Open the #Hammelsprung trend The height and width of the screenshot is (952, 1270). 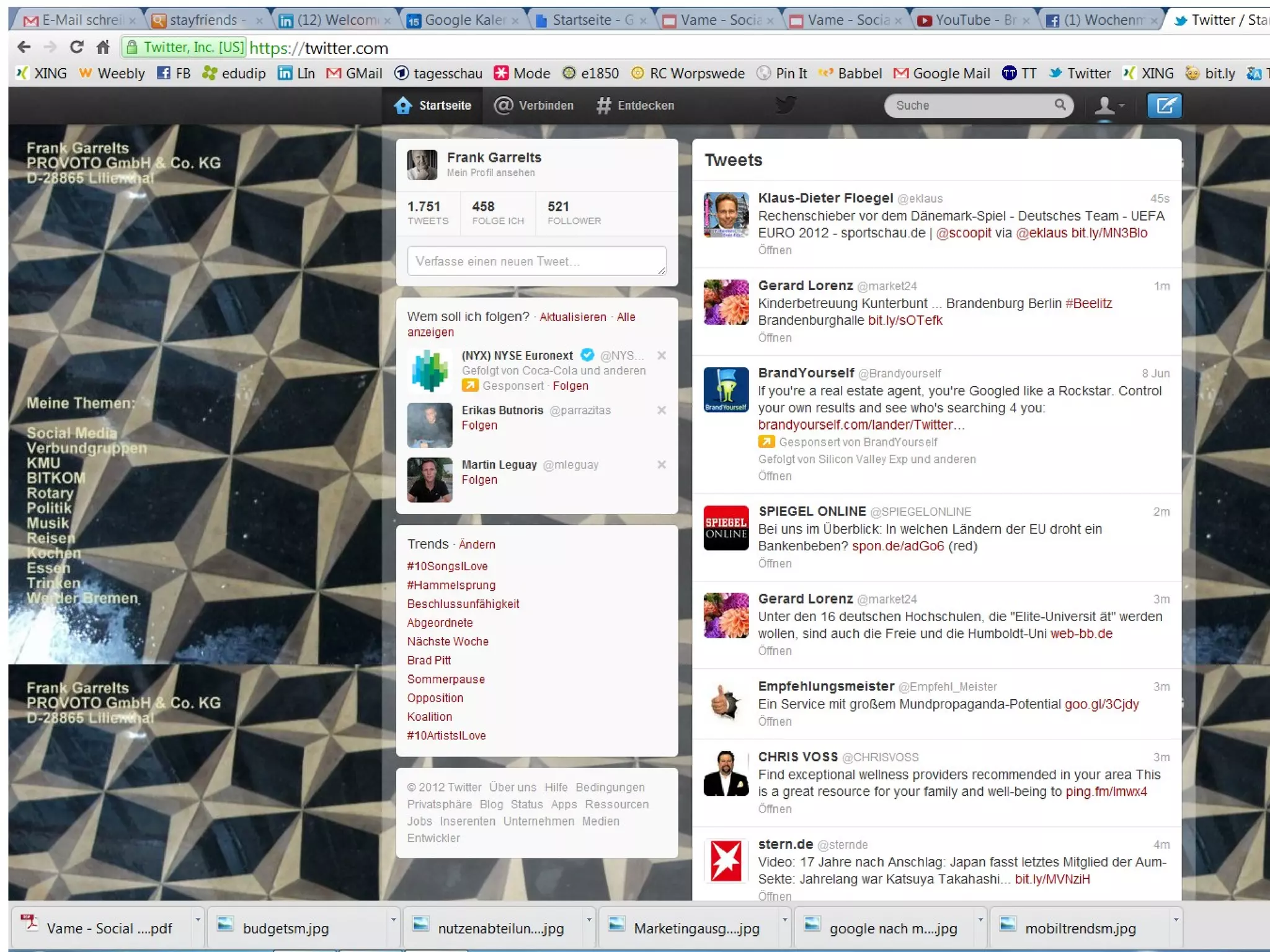point(451,585)
